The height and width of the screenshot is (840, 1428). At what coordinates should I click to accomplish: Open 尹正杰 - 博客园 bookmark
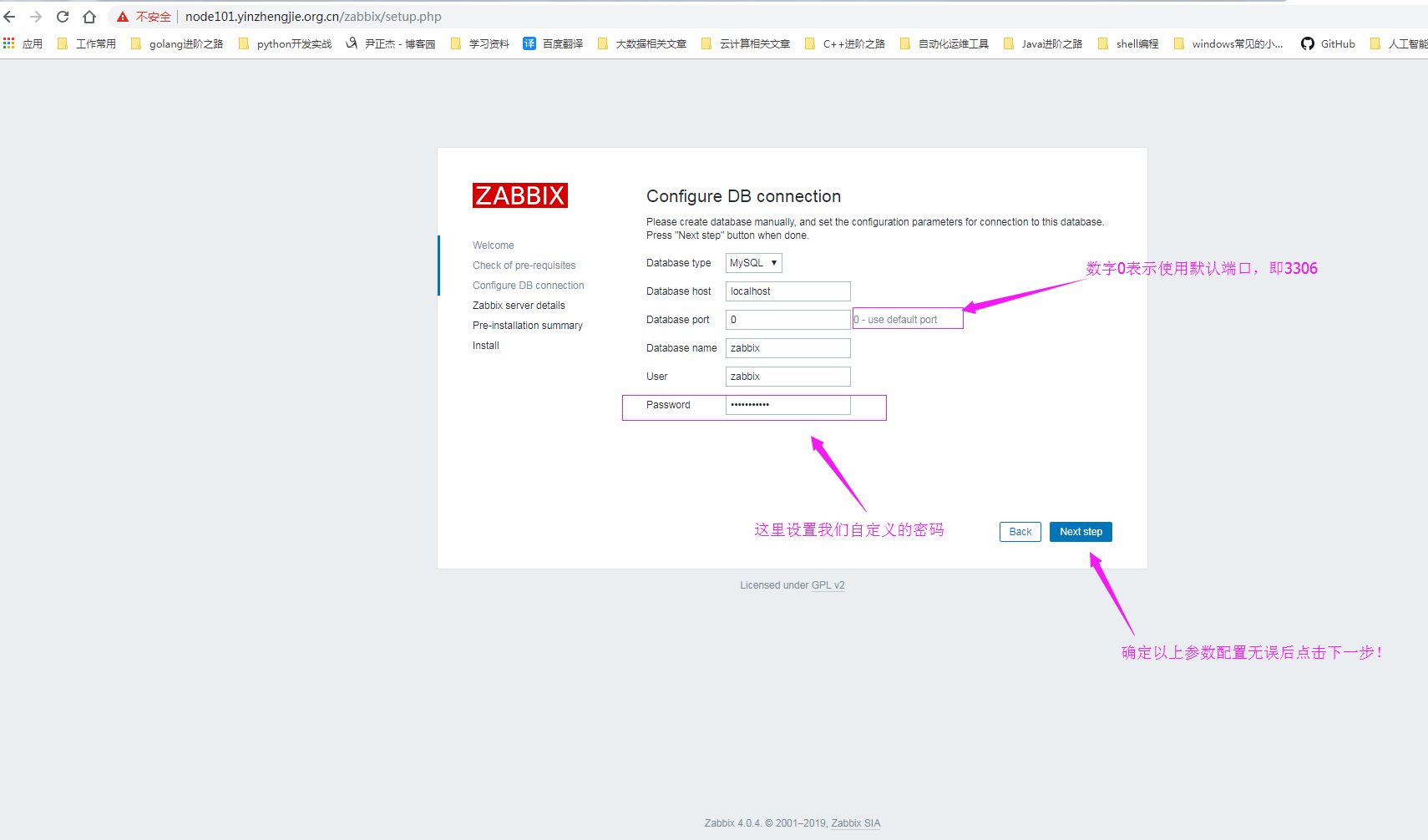[x=391, y=43]
